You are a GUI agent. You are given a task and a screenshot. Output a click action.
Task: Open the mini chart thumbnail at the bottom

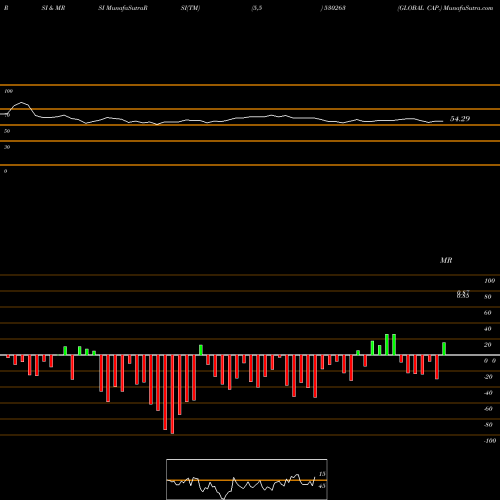247,479
